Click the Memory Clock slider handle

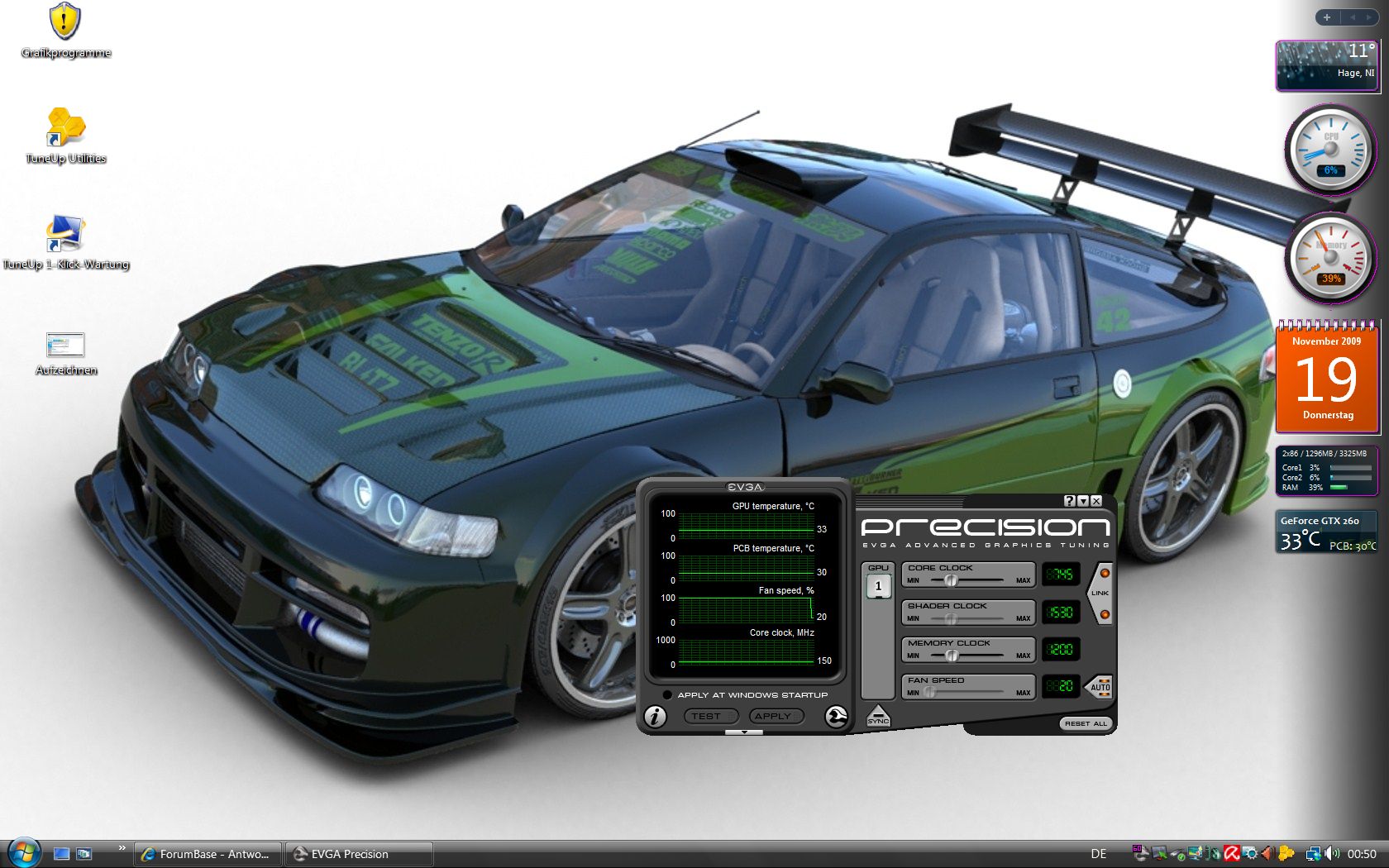pos(951,656)
